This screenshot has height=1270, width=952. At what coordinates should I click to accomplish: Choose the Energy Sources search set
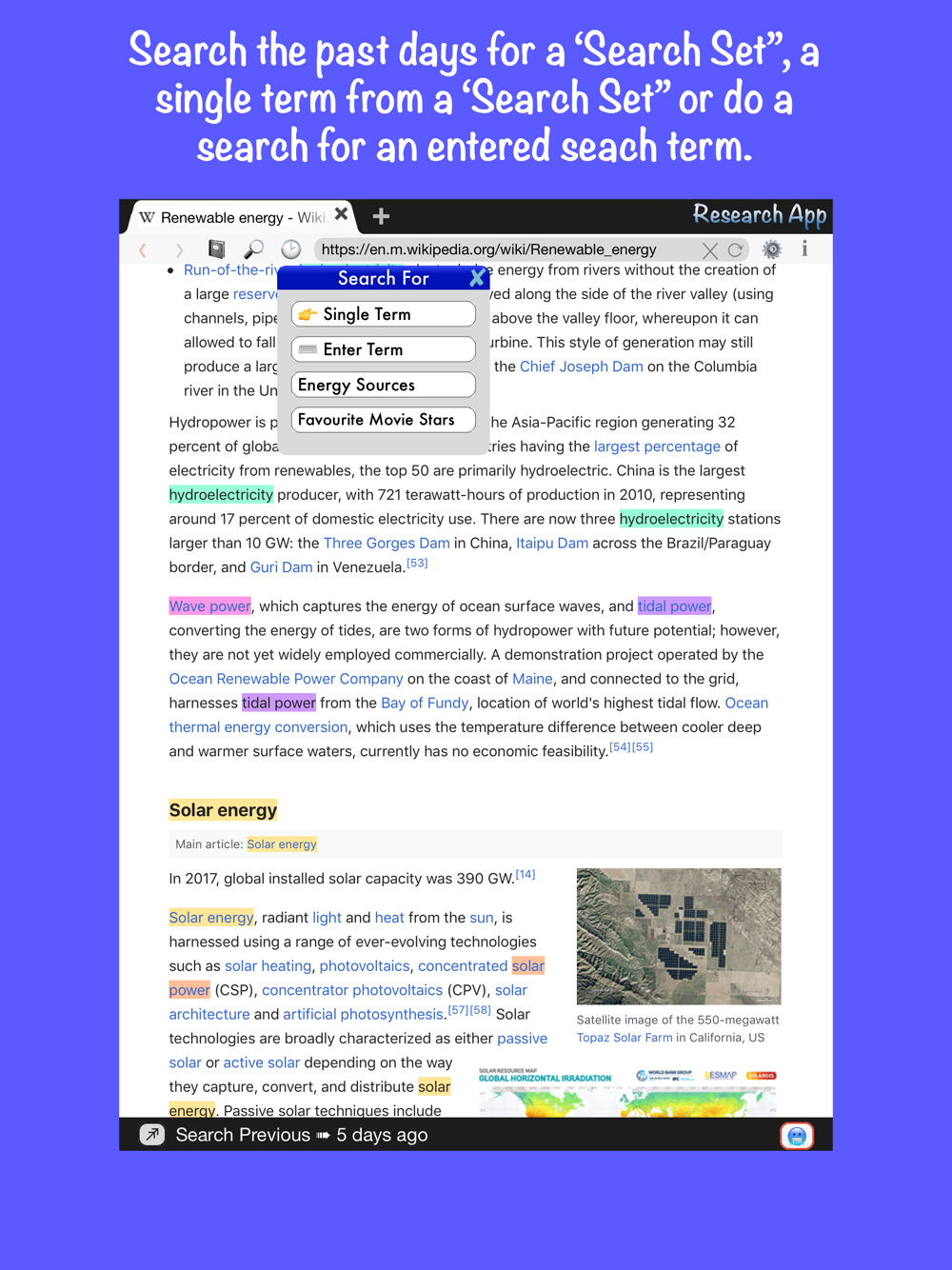pyautogui.click(x=383, y=385)
